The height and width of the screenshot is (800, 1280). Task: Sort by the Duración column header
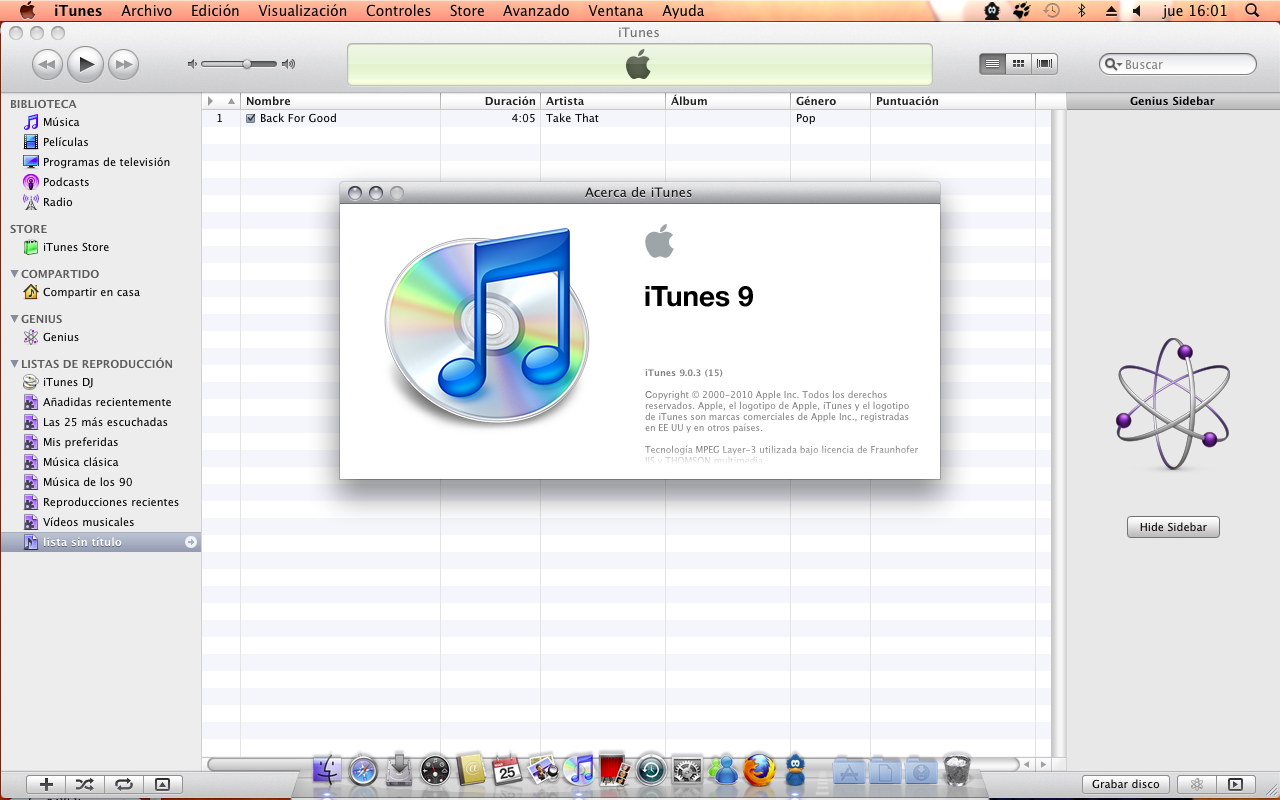[x=490, y=101]
